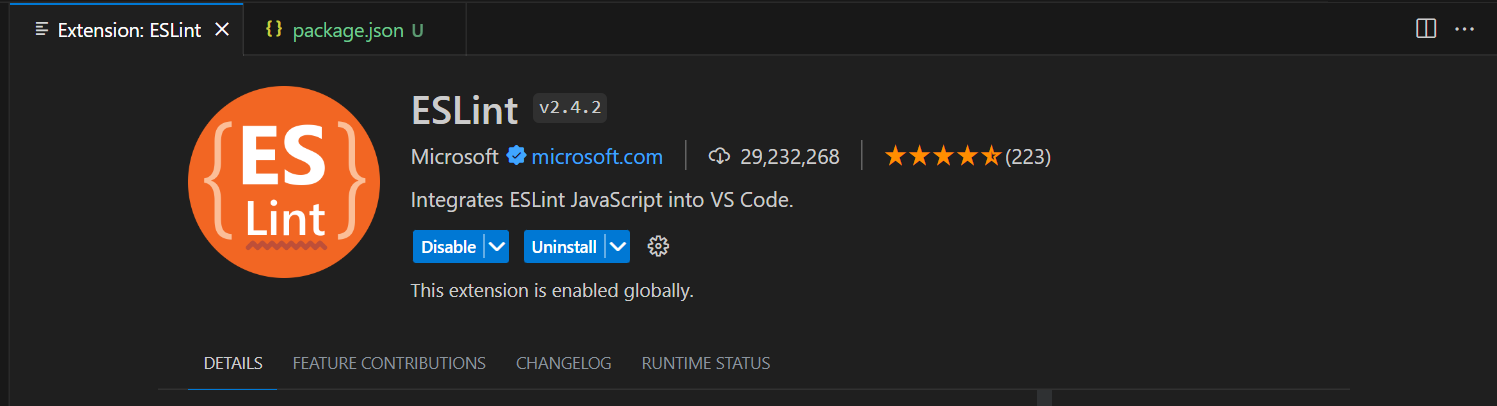Open the FEATURE CONTRIBUTIONS tab
The height and width of the screenshot is (406, 1497).
coord(389,363)
